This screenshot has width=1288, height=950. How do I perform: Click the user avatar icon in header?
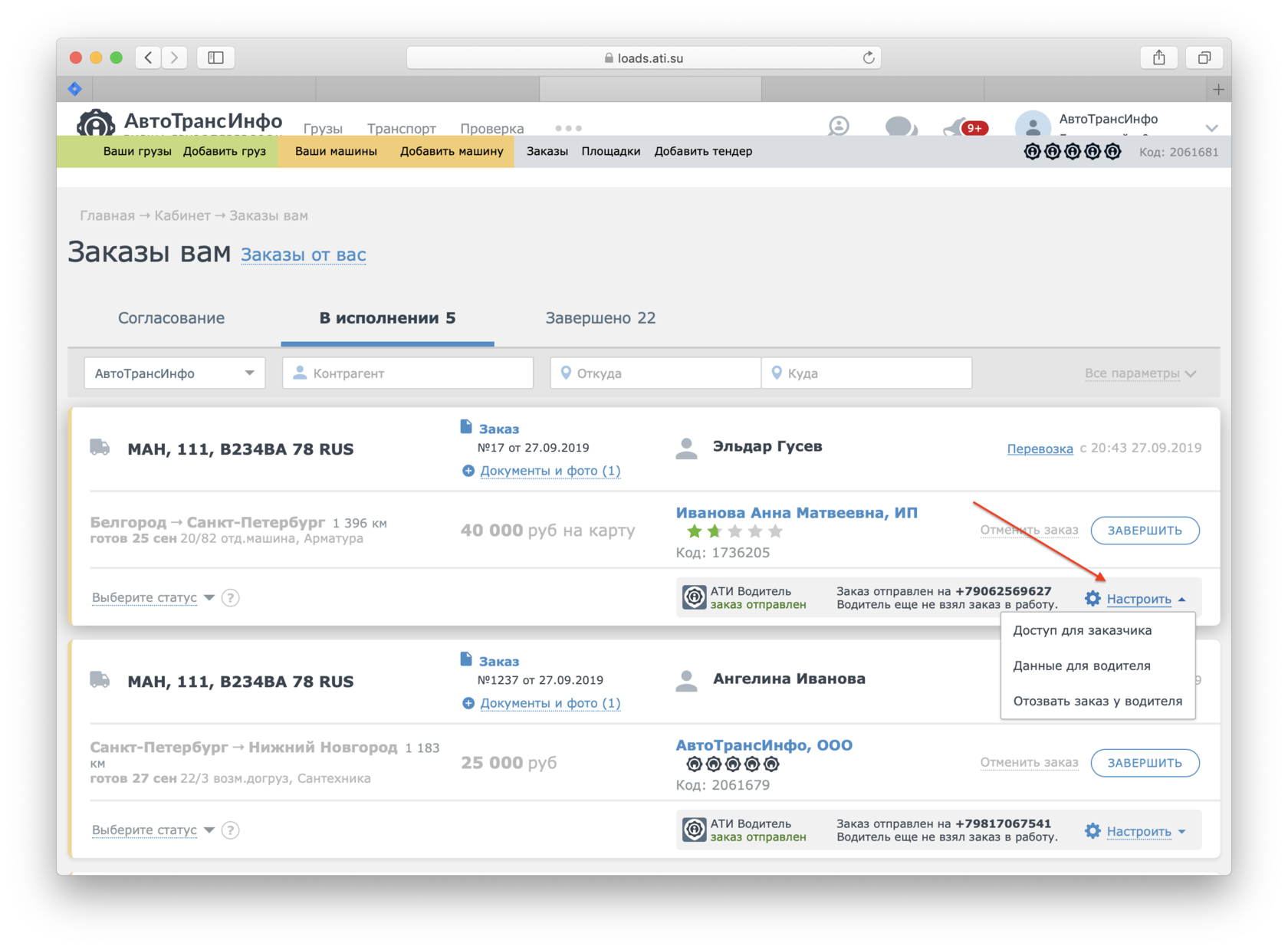1033,125
